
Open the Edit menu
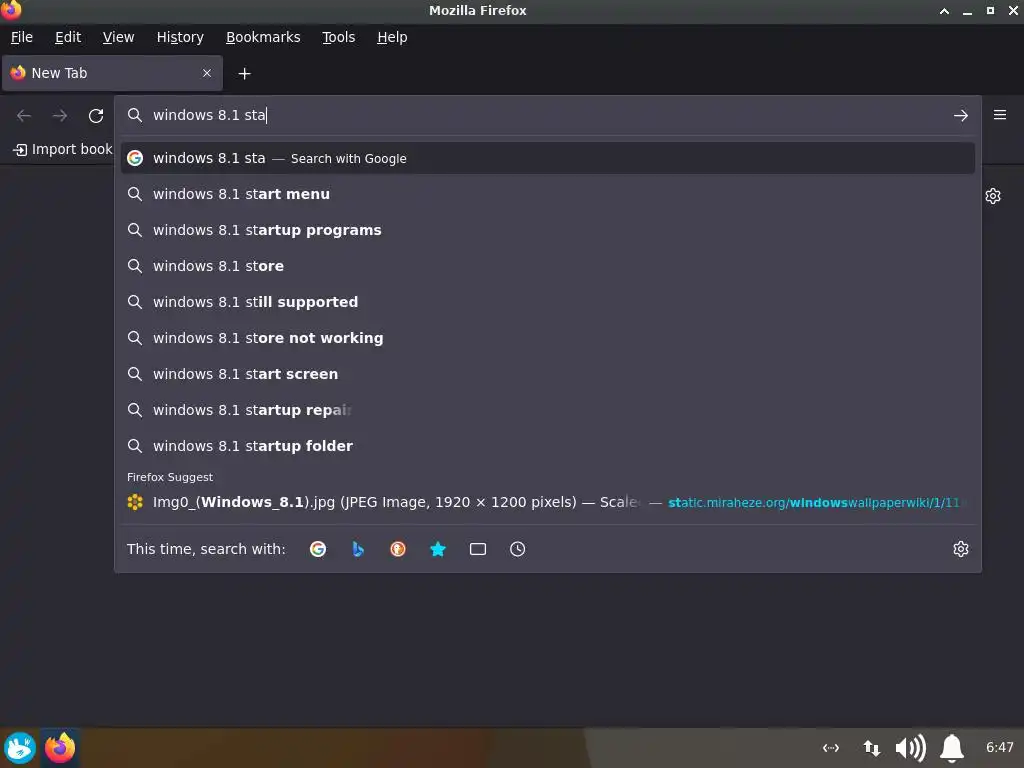pos(68,37)
